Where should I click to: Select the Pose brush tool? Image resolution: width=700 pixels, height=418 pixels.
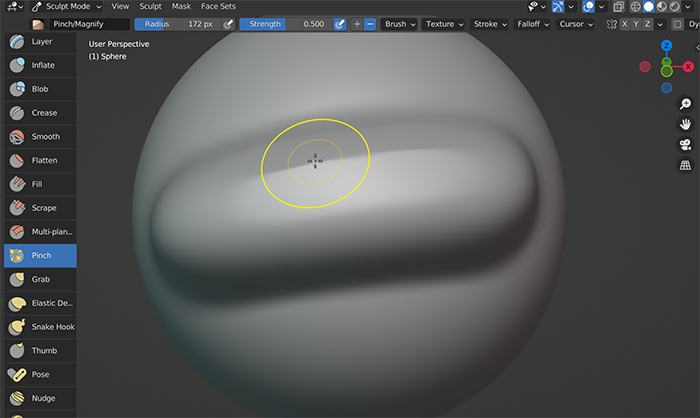click(40, 374)
